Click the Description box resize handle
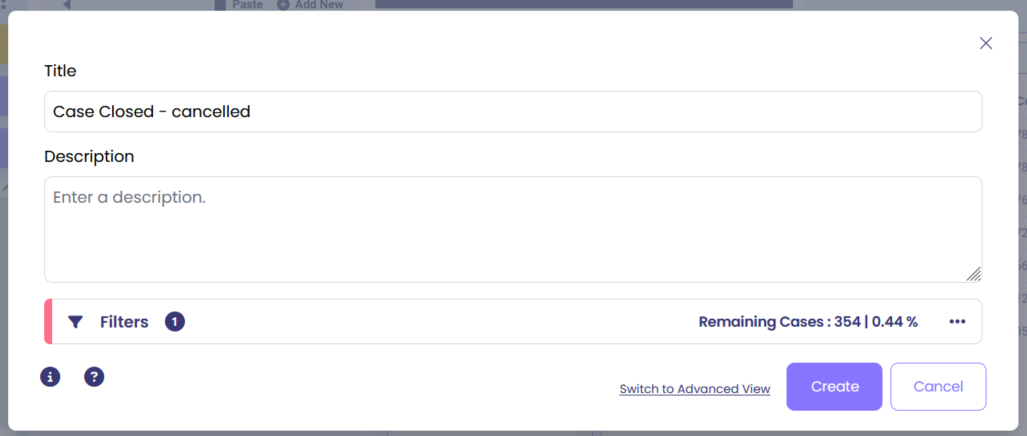 point(973,274)
